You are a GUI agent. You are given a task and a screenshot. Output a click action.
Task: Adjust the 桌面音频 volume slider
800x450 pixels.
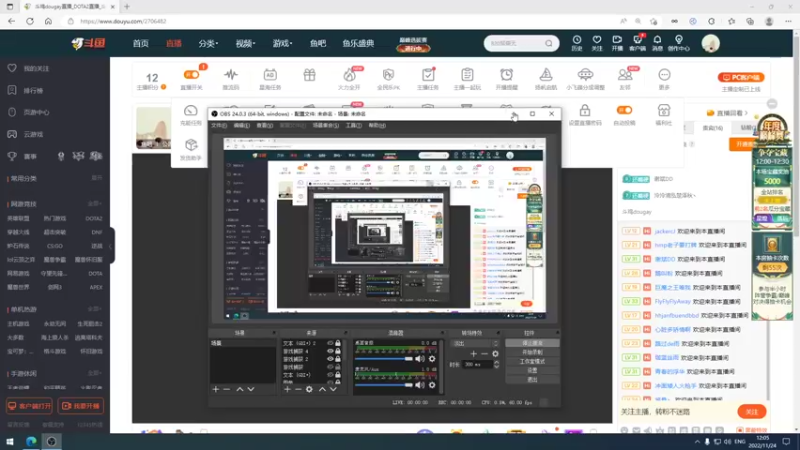pos(384,359)
